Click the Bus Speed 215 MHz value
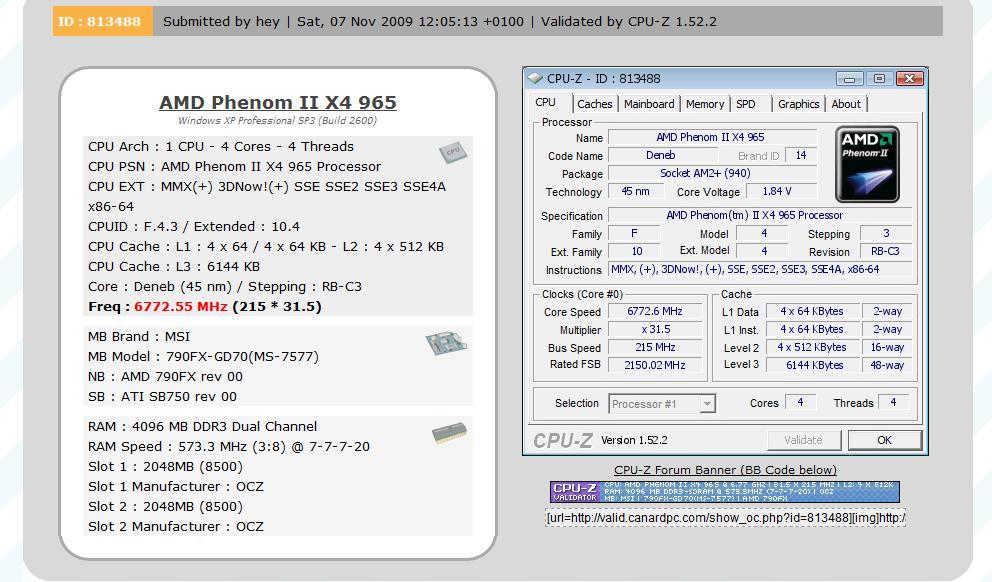992x582 pixels. tap(655, 347)
